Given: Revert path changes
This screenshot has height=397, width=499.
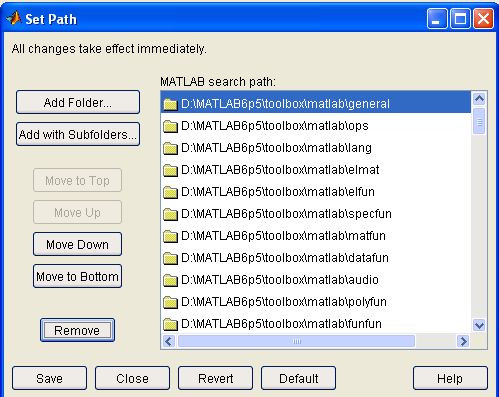Looking at the screenshot, I should pyautogui.click(x=215, y=378).
